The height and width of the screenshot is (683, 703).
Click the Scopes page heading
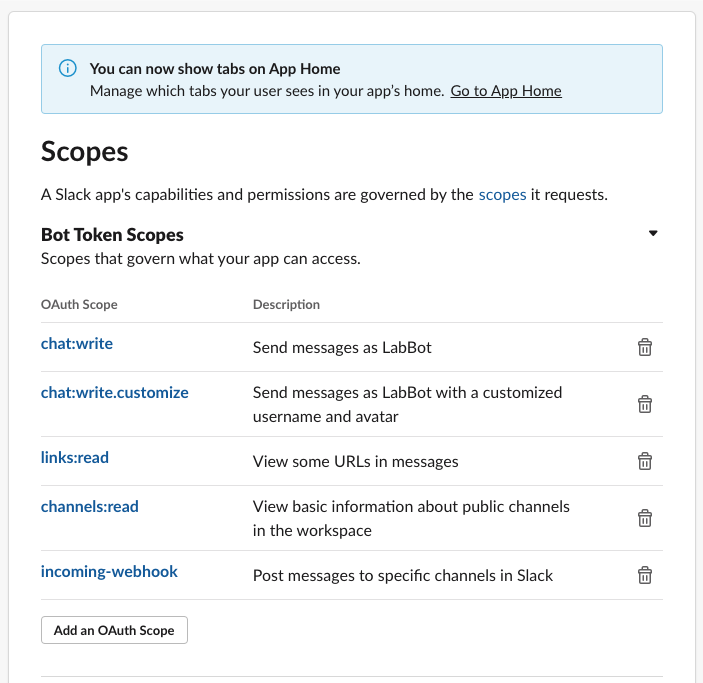coord(85,151)
